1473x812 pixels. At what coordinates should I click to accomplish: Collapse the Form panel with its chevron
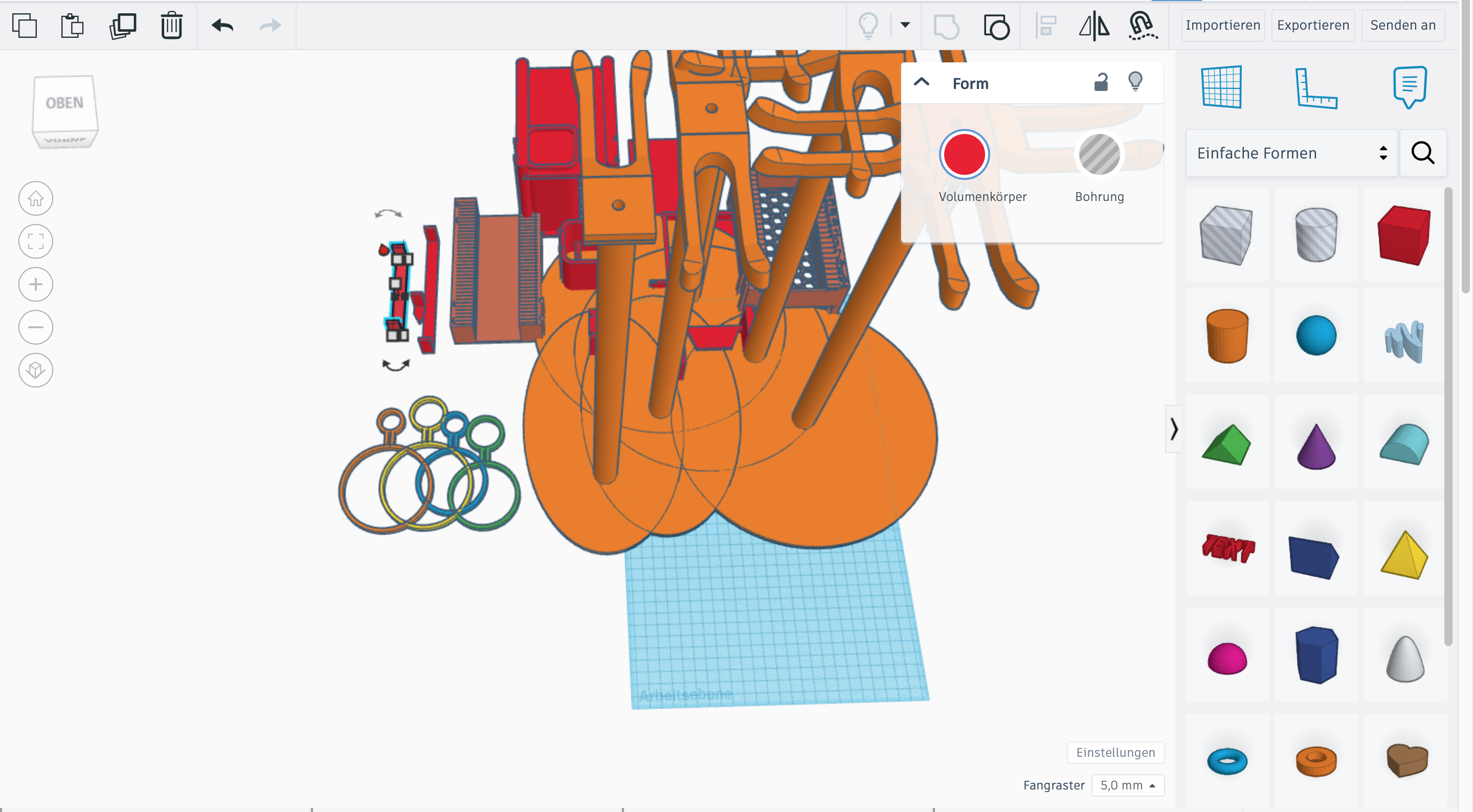[922, 82]
